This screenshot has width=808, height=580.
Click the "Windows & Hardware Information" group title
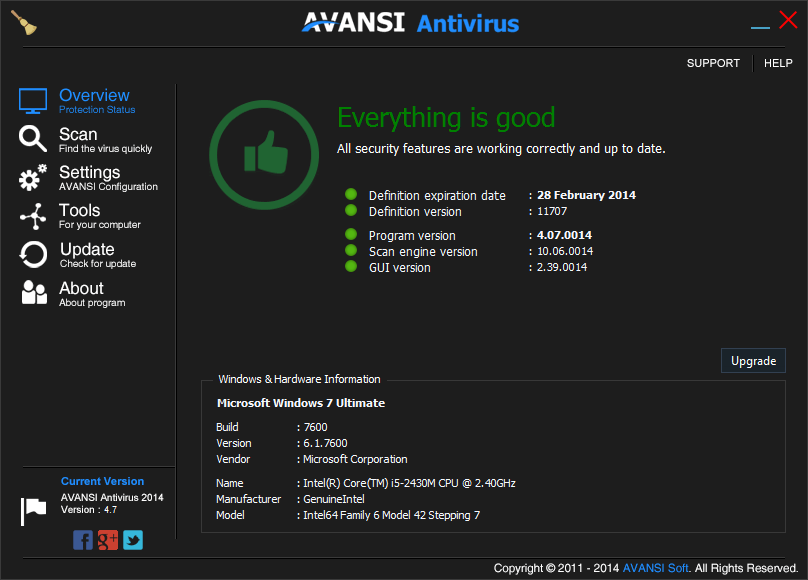(x=299, y=379)
